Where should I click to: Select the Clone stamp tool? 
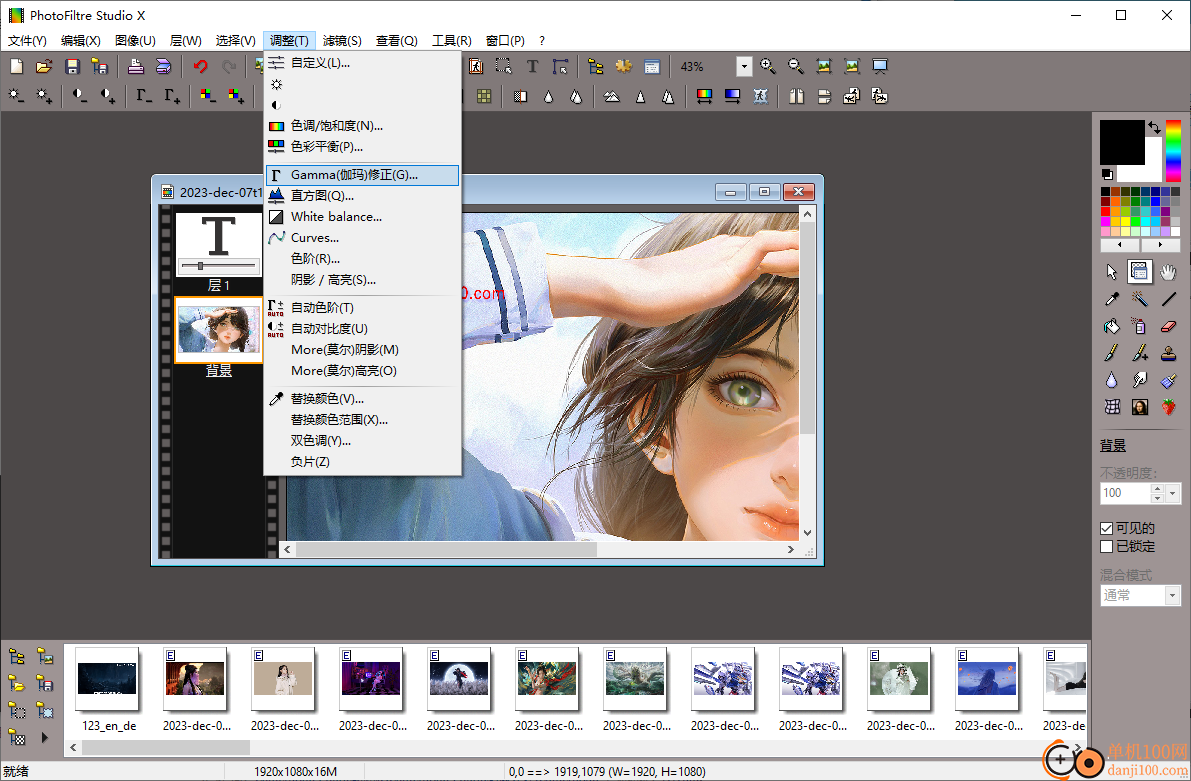tap(1168, 353)
